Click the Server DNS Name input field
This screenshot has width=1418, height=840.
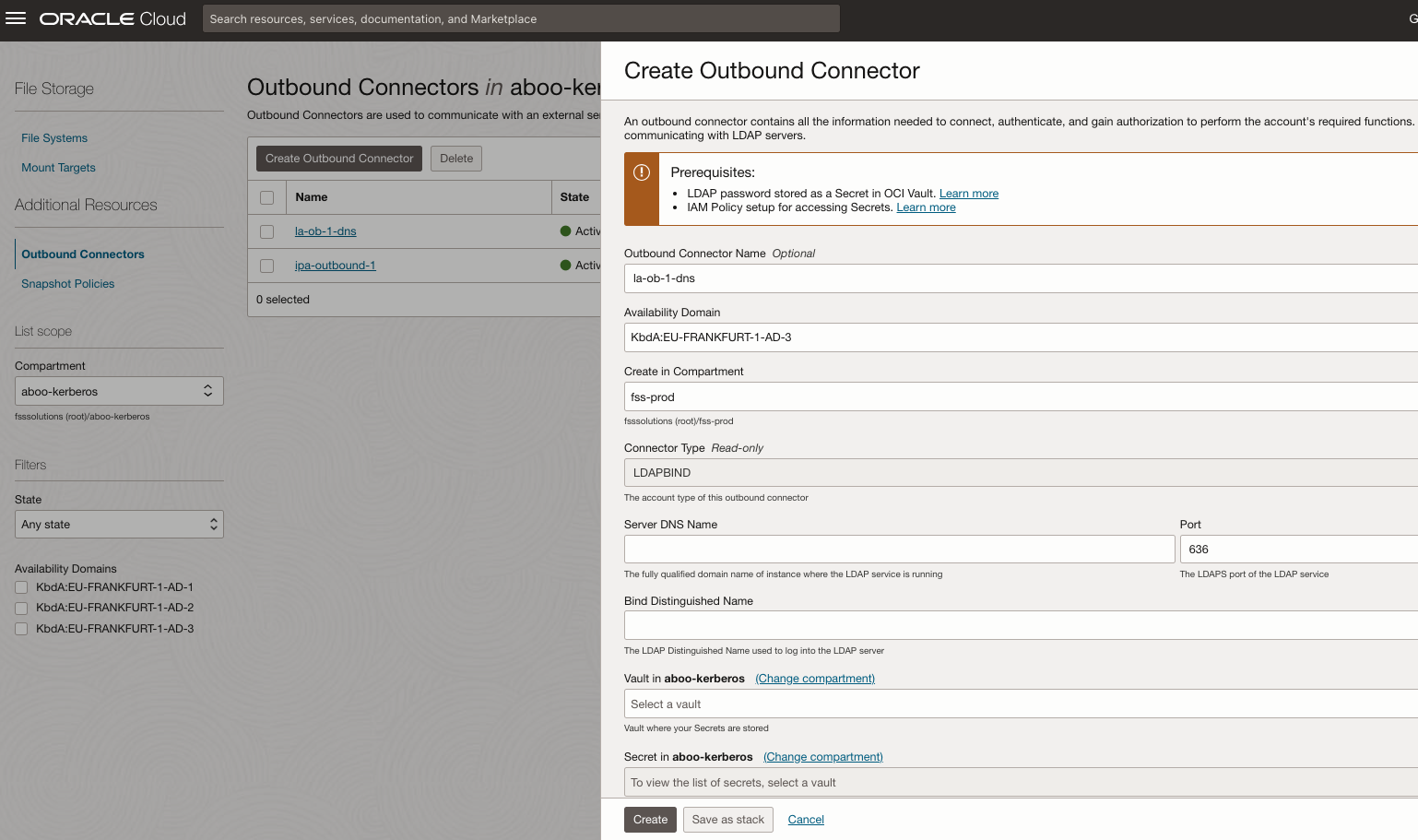tap(899, 549)
